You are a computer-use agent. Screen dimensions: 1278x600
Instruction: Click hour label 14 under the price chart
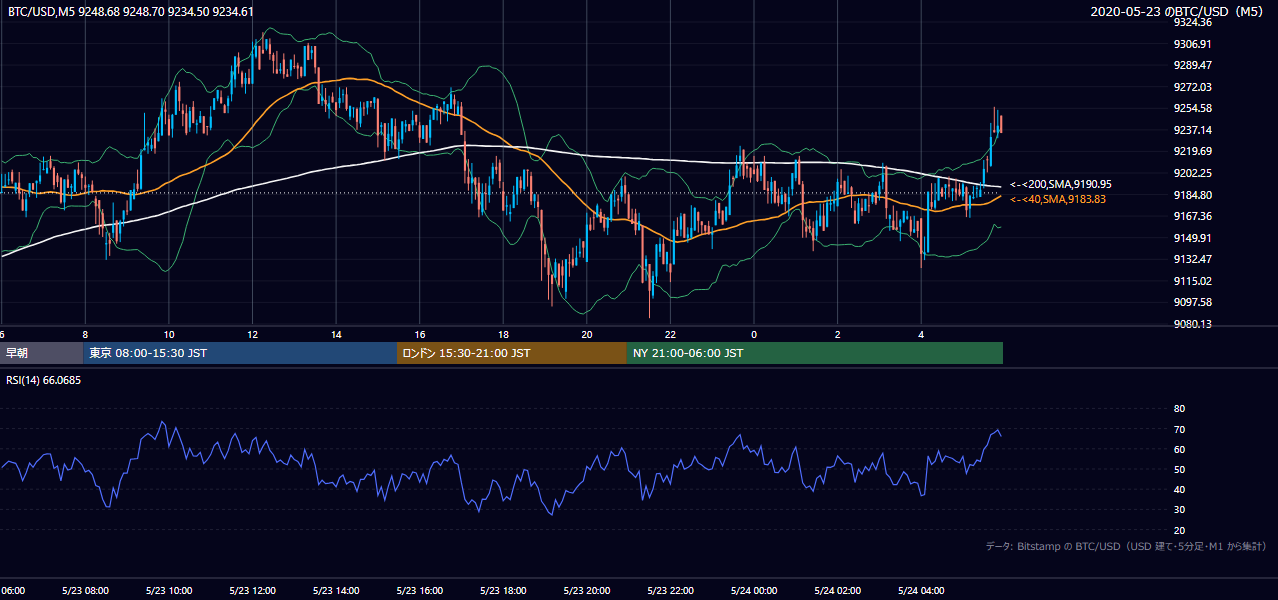tap(336, 335)
